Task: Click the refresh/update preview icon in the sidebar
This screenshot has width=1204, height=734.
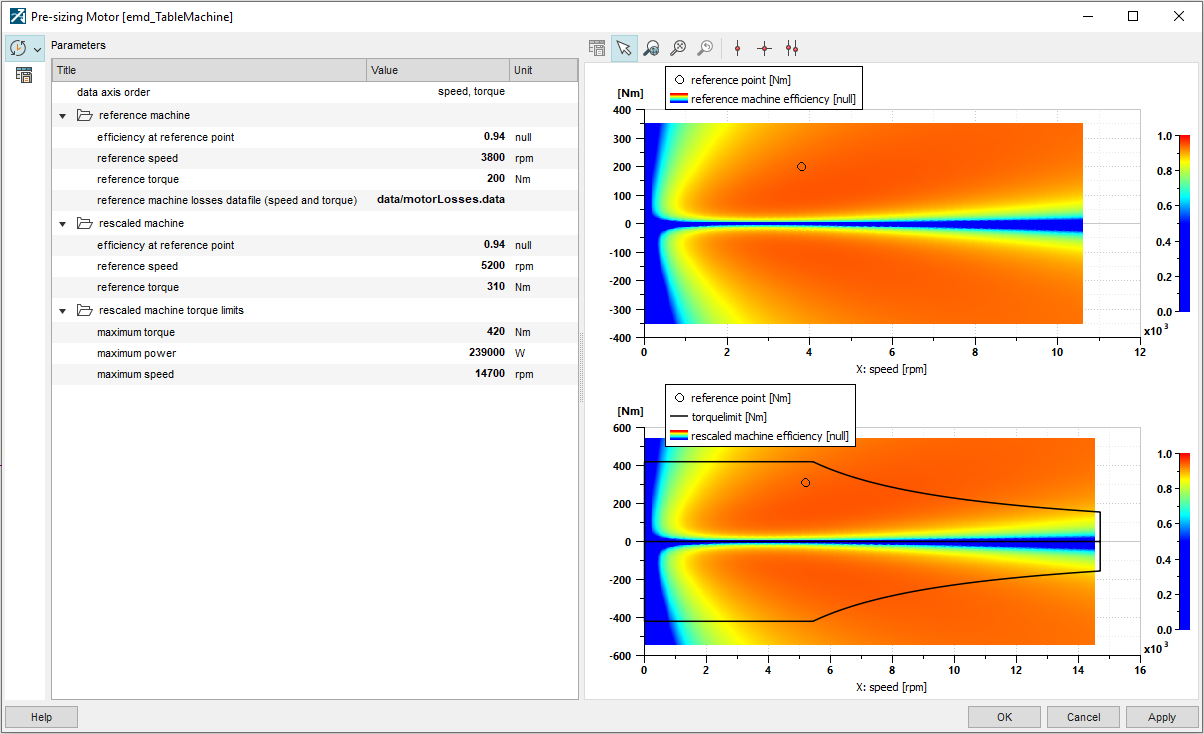Action: 16,47
